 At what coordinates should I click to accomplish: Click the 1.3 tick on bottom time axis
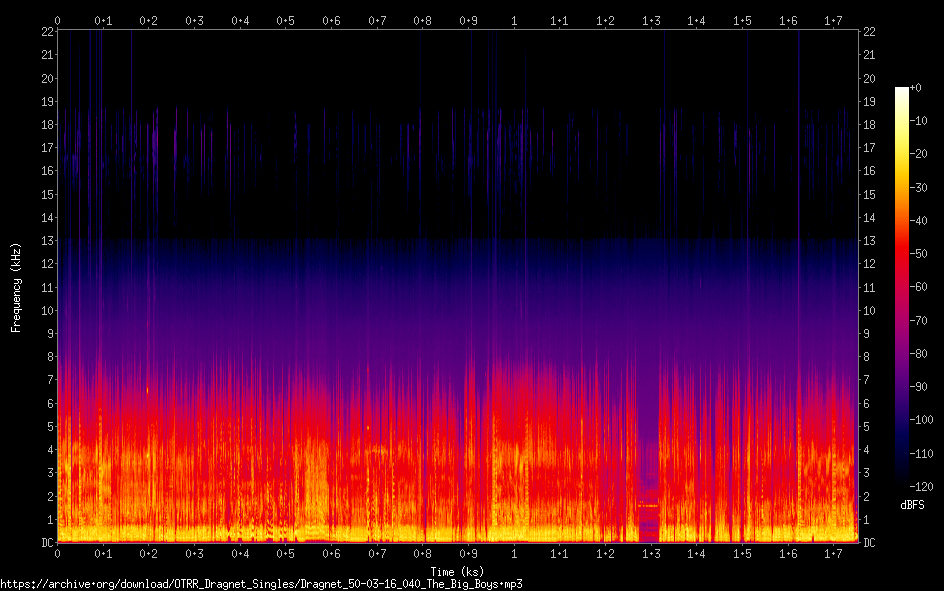point(651,553)
